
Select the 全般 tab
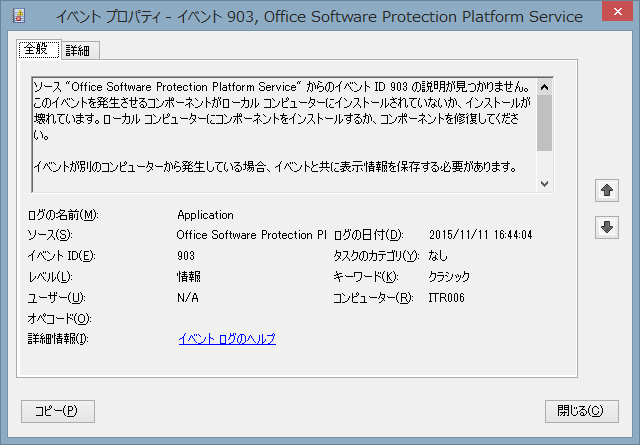(x=39, y=49)
